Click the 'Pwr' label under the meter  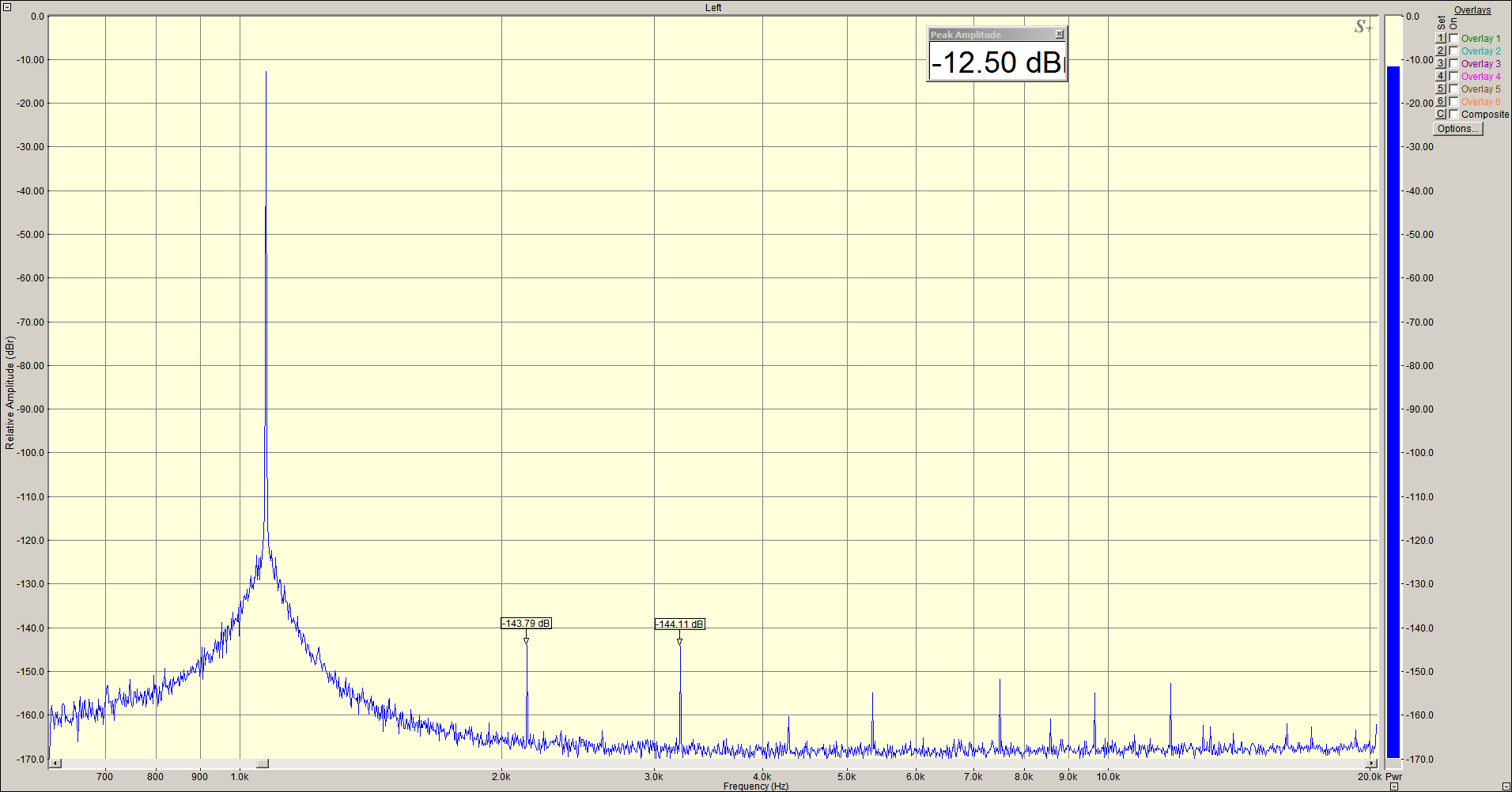(x=1393, y=777)
